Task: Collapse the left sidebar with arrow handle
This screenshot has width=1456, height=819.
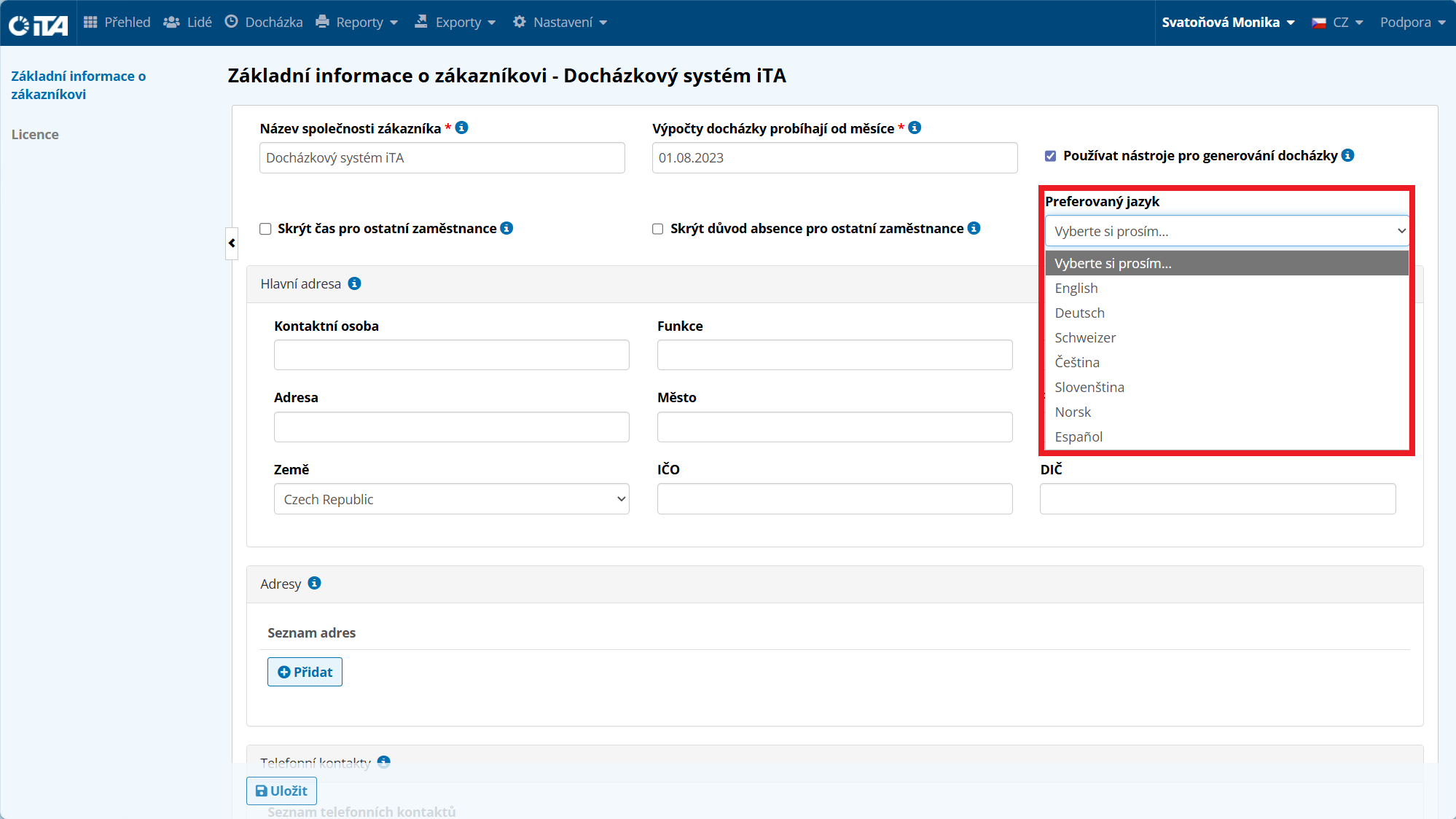Action: coord(232,243)
